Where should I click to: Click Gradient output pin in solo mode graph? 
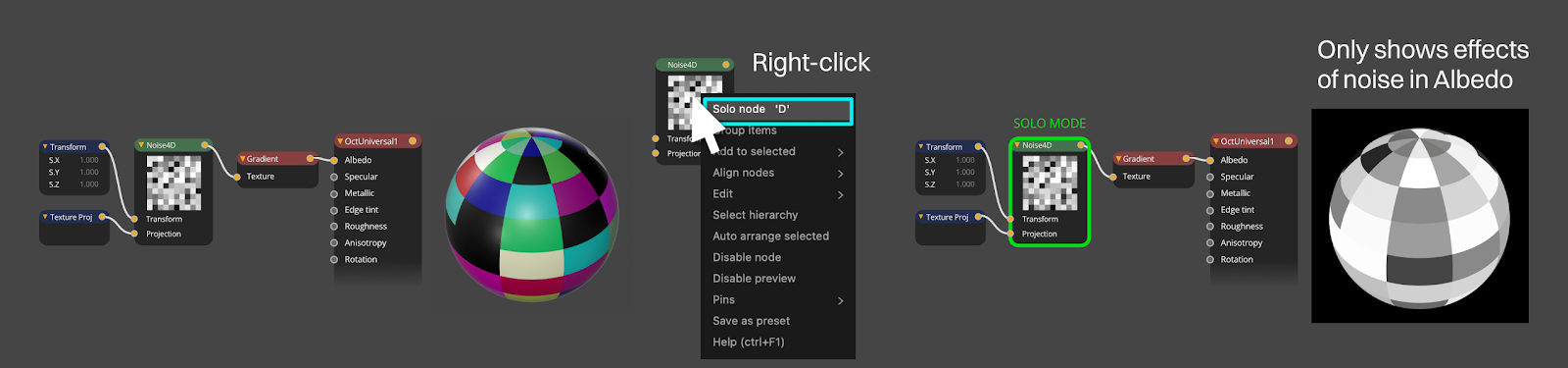pos(1186,158)
